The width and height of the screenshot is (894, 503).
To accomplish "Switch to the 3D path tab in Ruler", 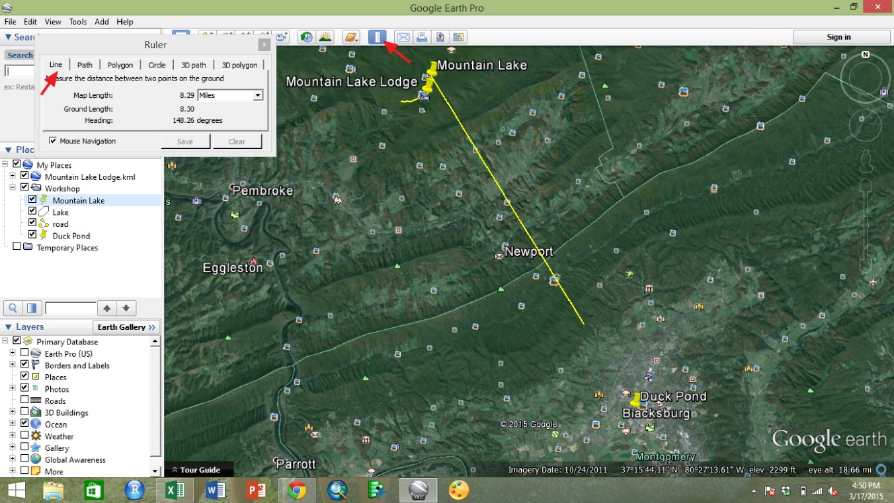I will (x=193, y=65).
